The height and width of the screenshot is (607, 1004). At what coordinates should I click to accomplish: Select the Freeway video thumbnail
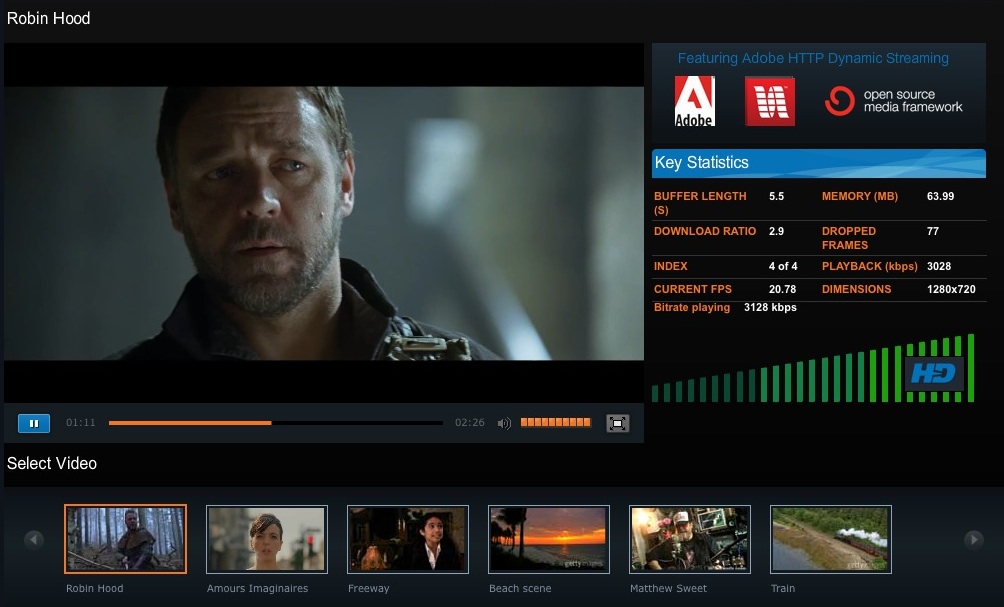tap(408, 539)
